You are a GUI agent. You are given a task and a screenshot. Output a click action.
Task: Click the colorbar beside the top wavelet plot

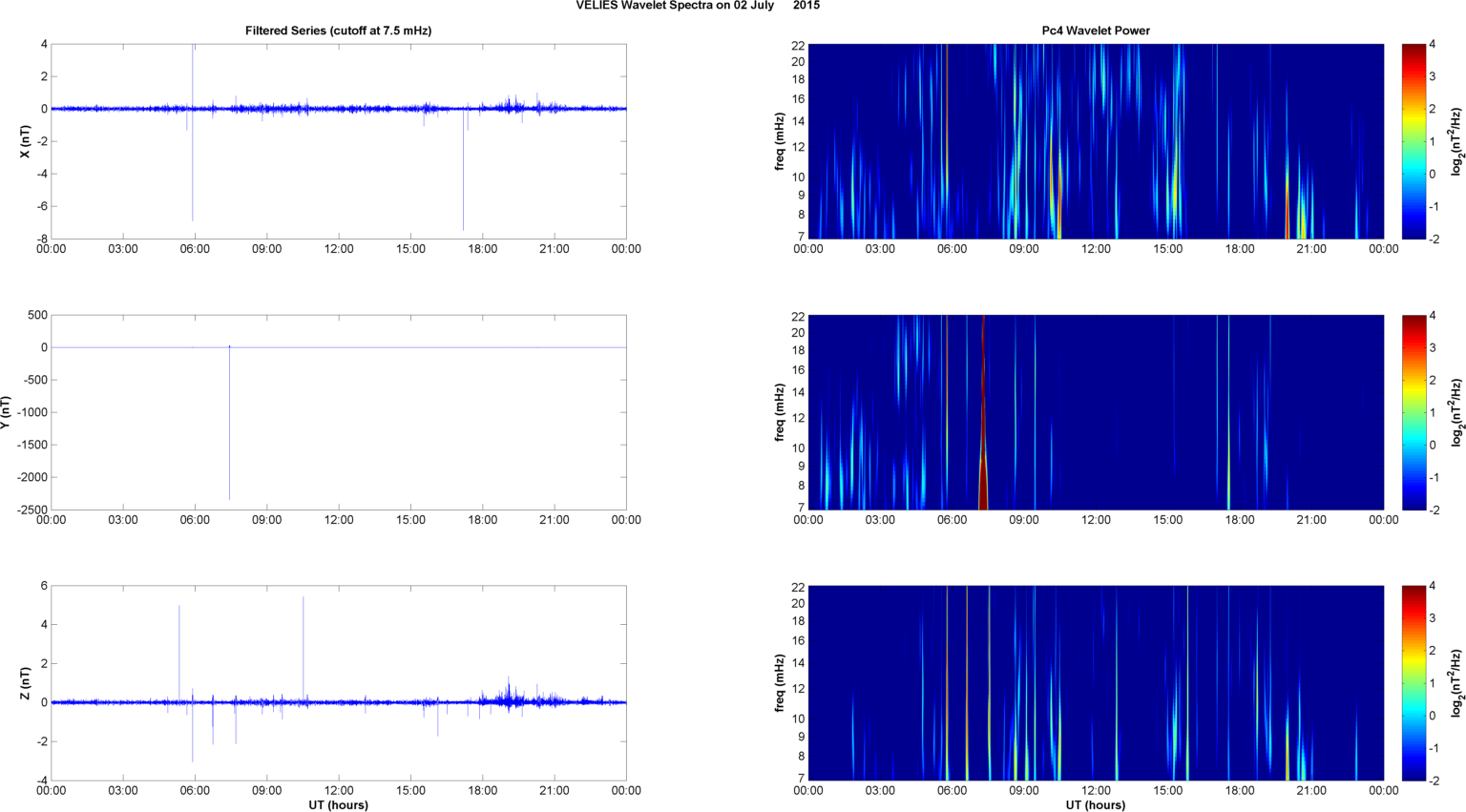pos(1414,141)
